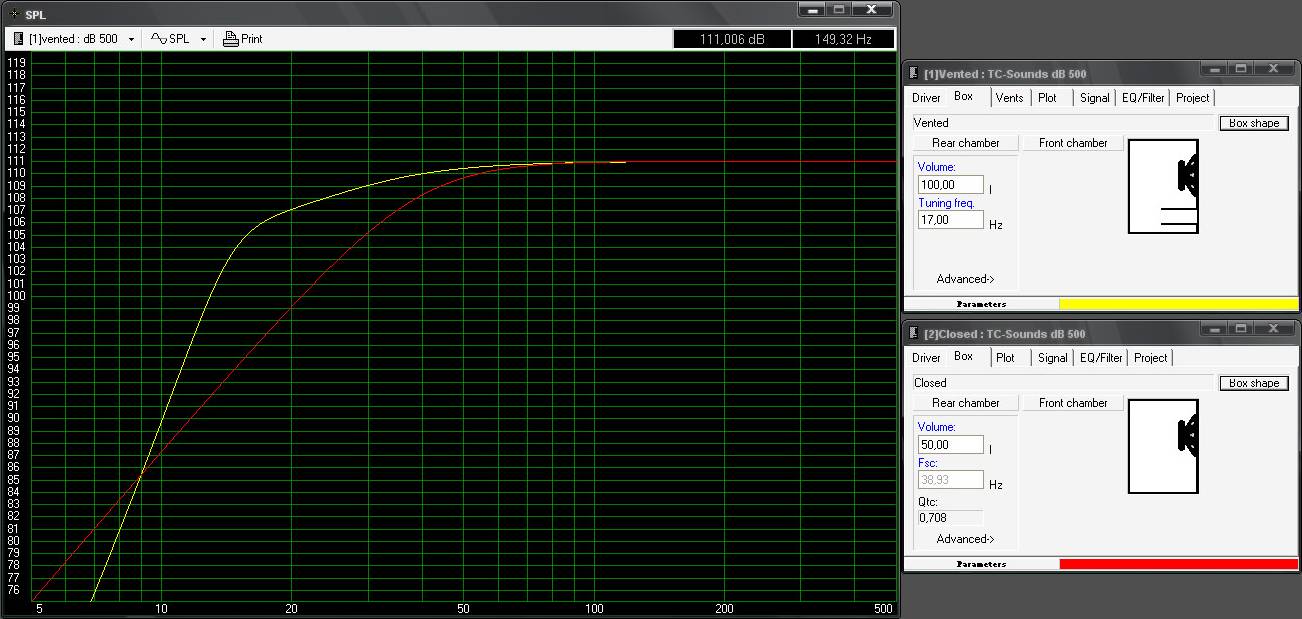Click Front chamber button in Closed window

tap(1073, 403)
